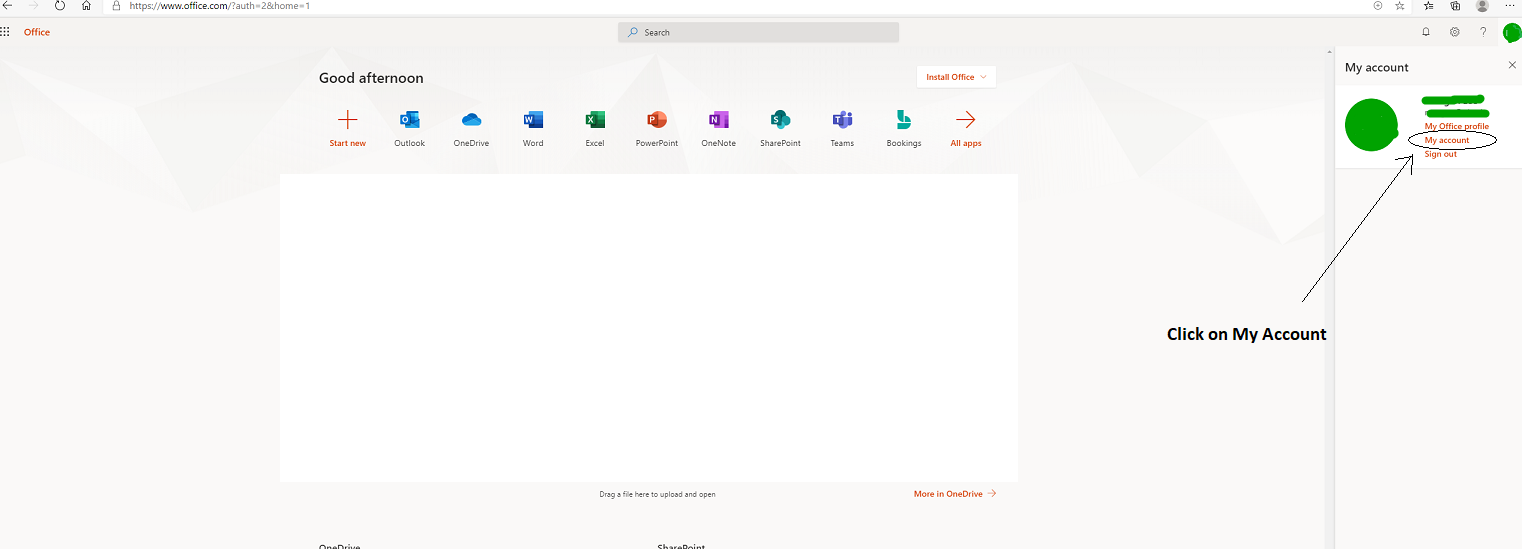Click the My account link
The width and height of the screenshot is (1522, 549).
[1447, 141]
